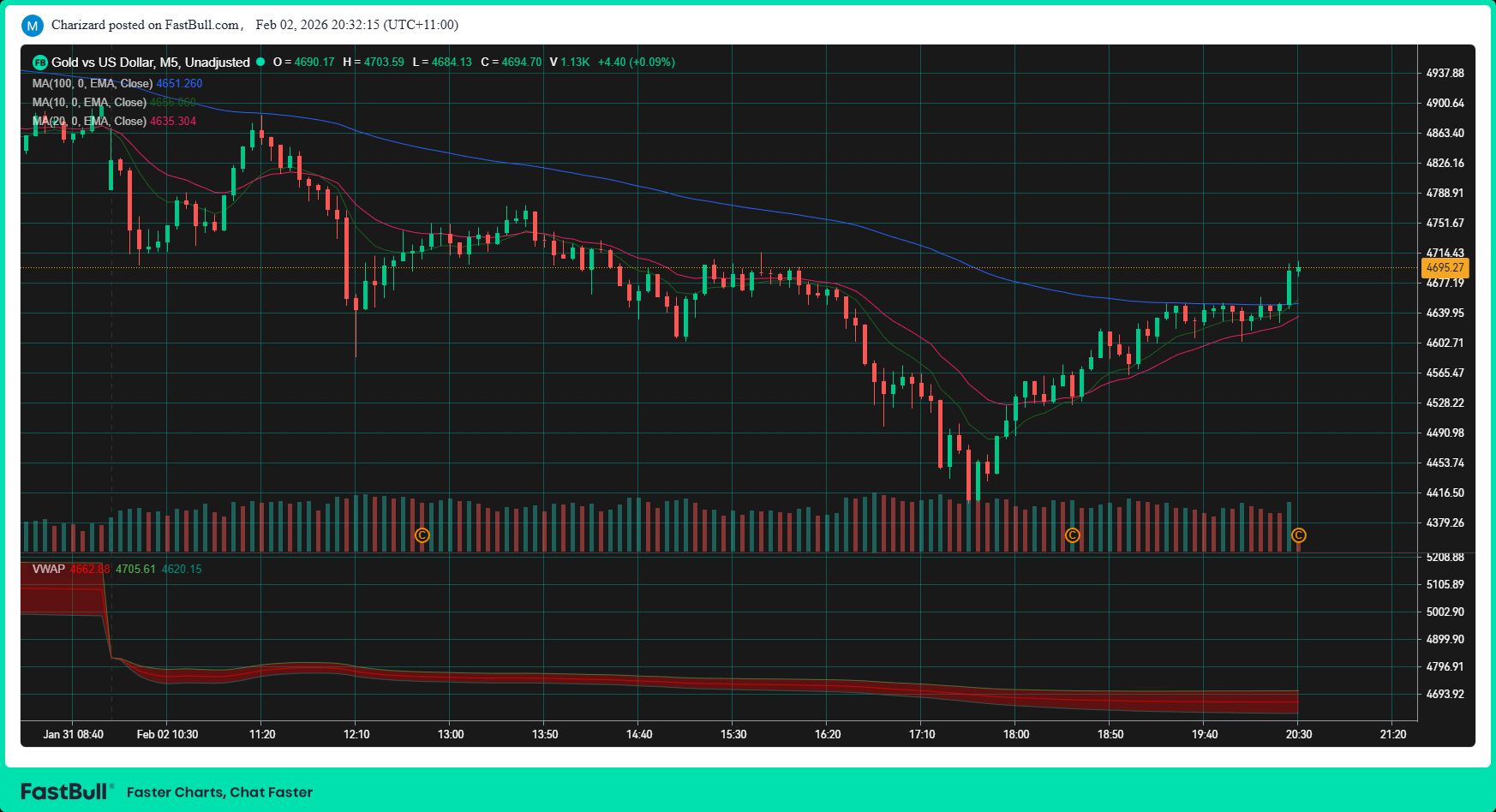Screen dimensions: 1496x812
Task: Click the orange 4695.27 current price tag
Action: [1445, 268]
